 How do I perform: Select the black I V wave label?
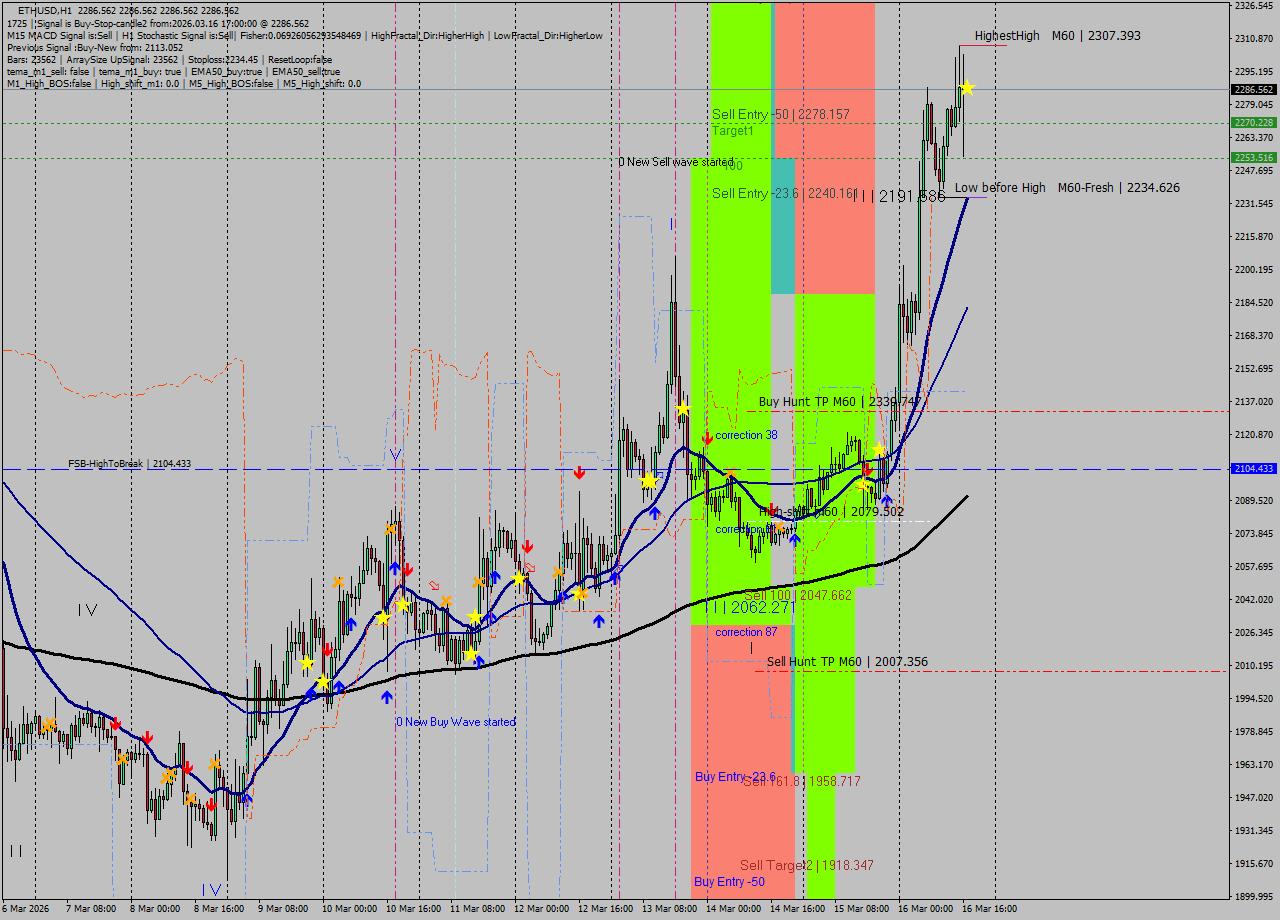coord(88,609)
